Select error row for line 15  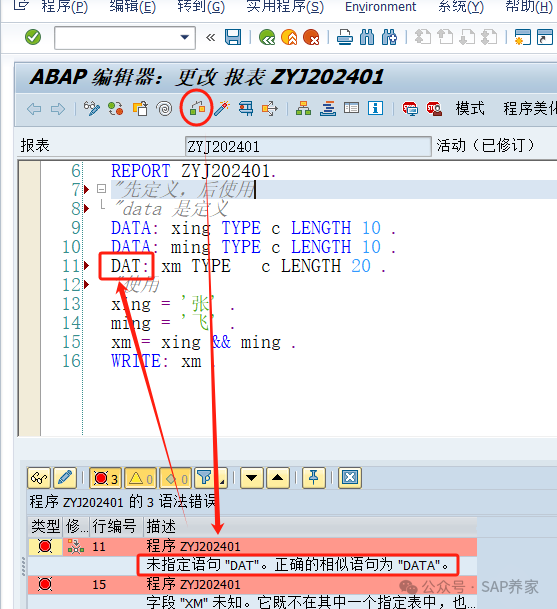tap(252, 585)
